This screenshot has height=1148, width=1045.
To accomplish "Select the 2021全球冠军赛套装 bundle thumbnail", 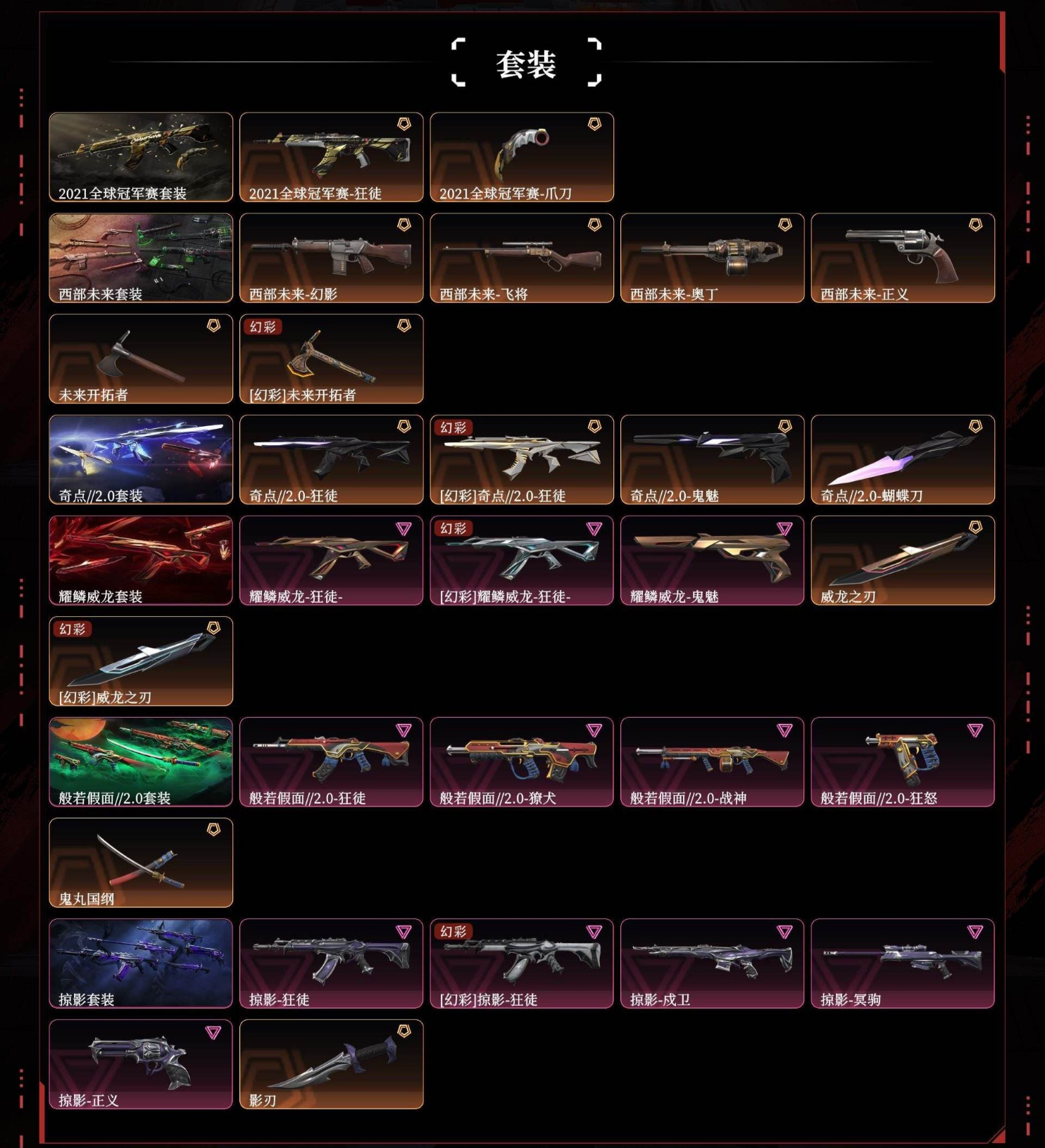I will (x=141, y=157).
